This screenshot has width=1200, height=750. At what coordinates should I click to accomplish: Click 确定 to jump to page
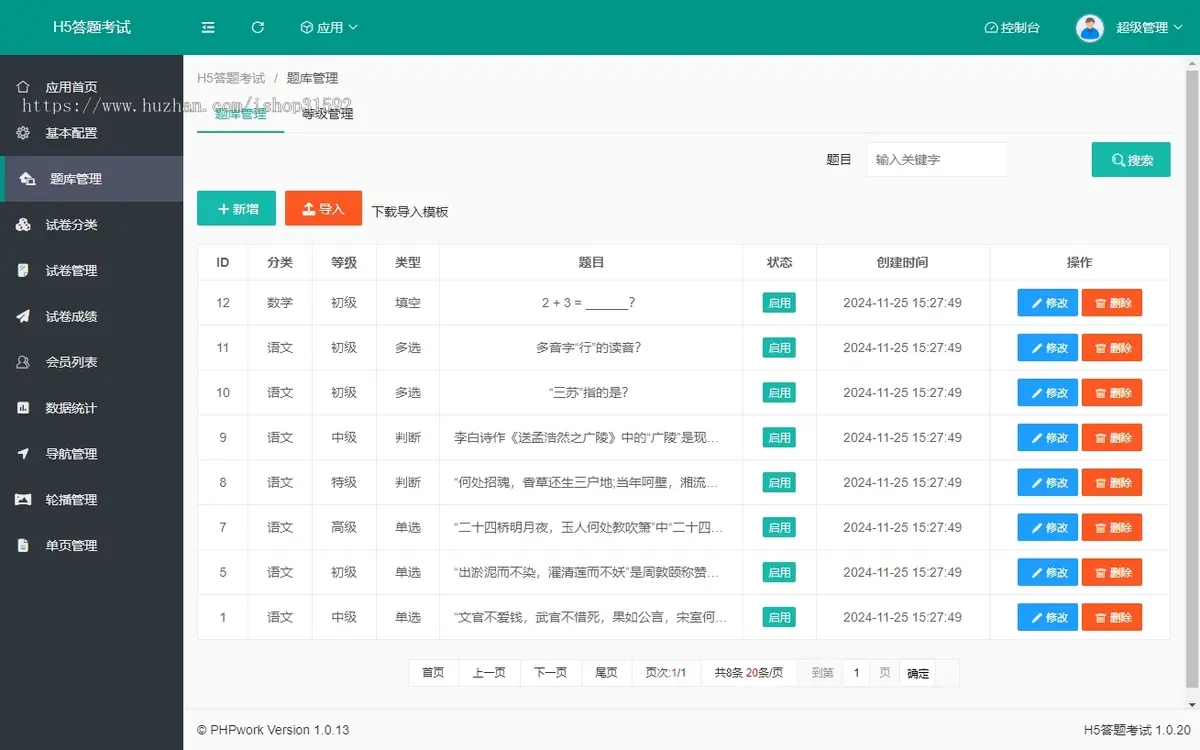918,673
